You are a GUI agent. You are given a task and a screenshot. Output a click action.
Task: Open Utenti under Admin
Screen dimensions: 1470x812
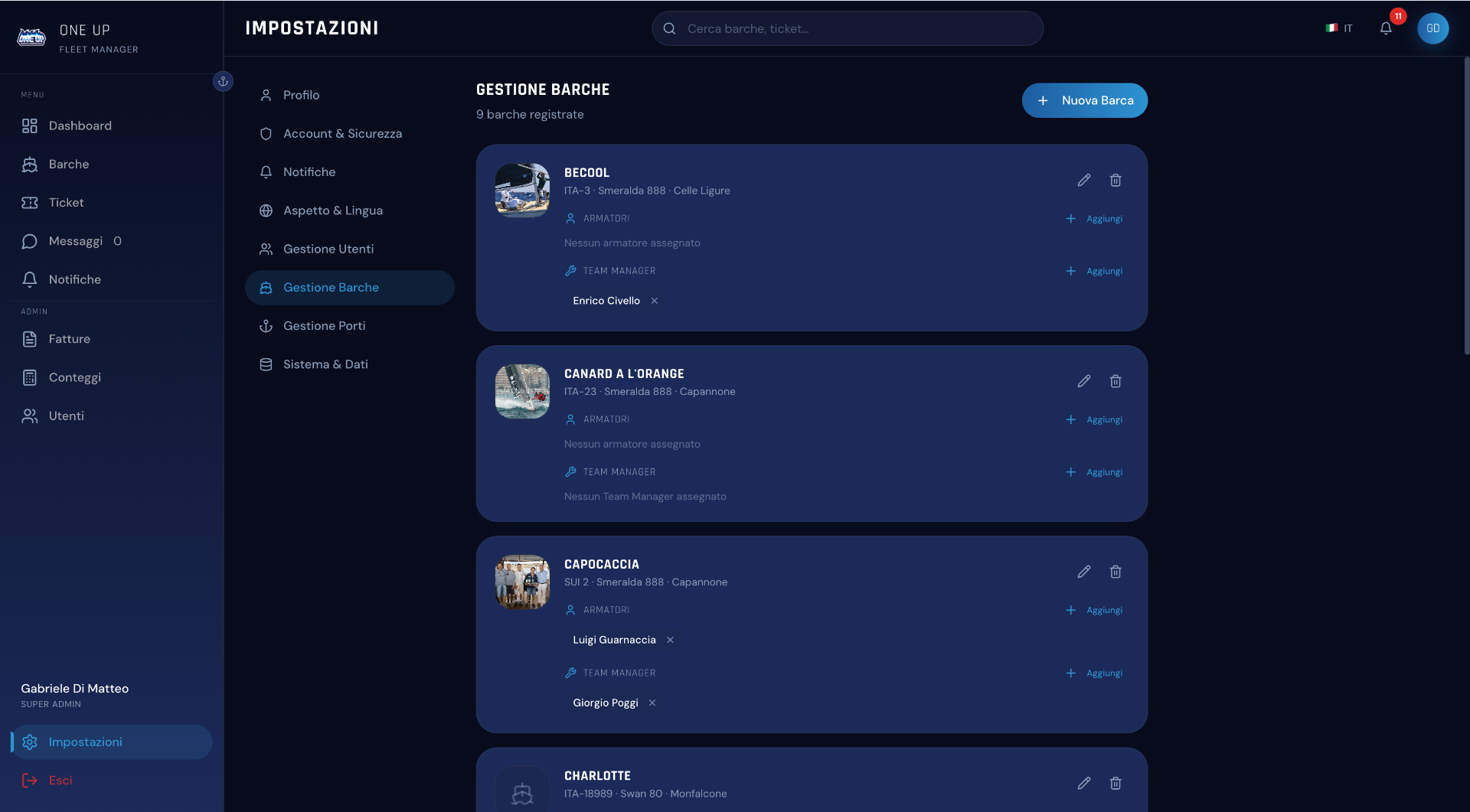coord(112,416)
